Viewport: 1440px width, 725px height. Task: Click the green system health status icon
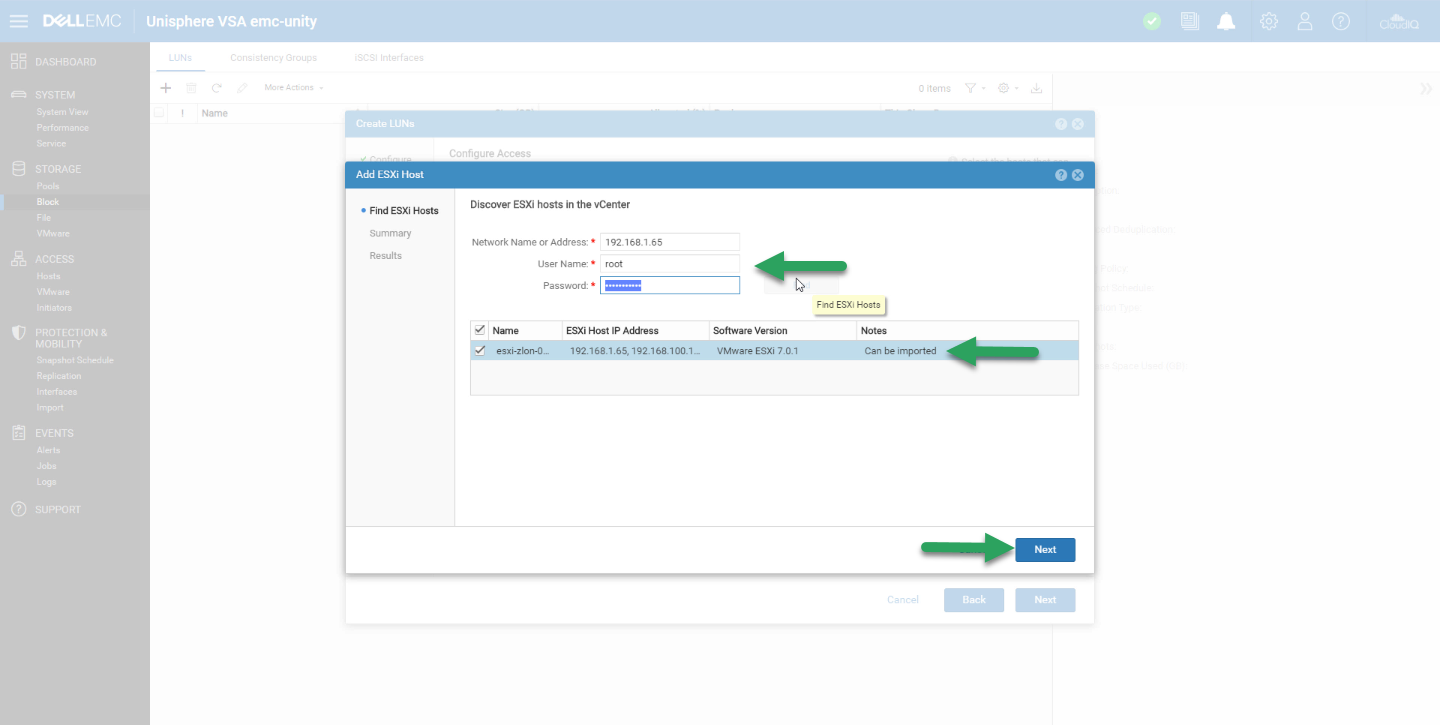tap(1152, 21)
